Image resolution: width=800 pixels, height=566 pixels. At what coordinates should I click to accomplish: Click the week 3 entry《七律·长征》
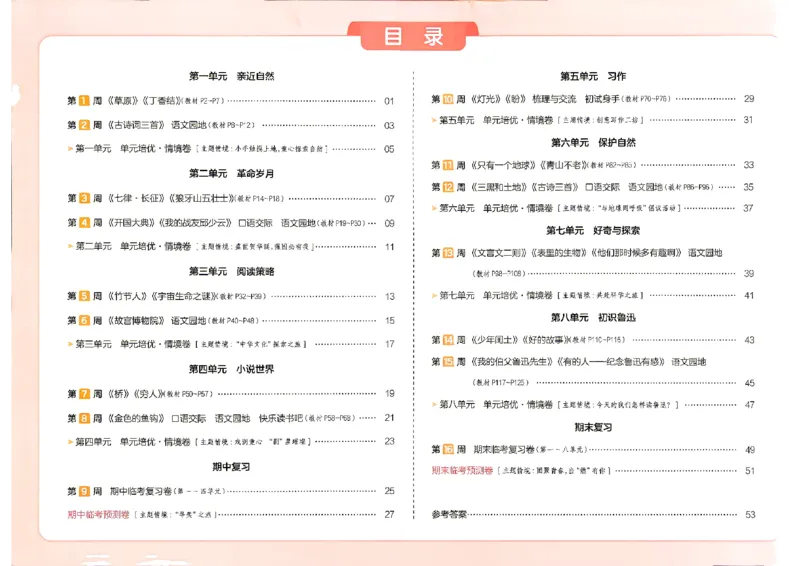231,199
